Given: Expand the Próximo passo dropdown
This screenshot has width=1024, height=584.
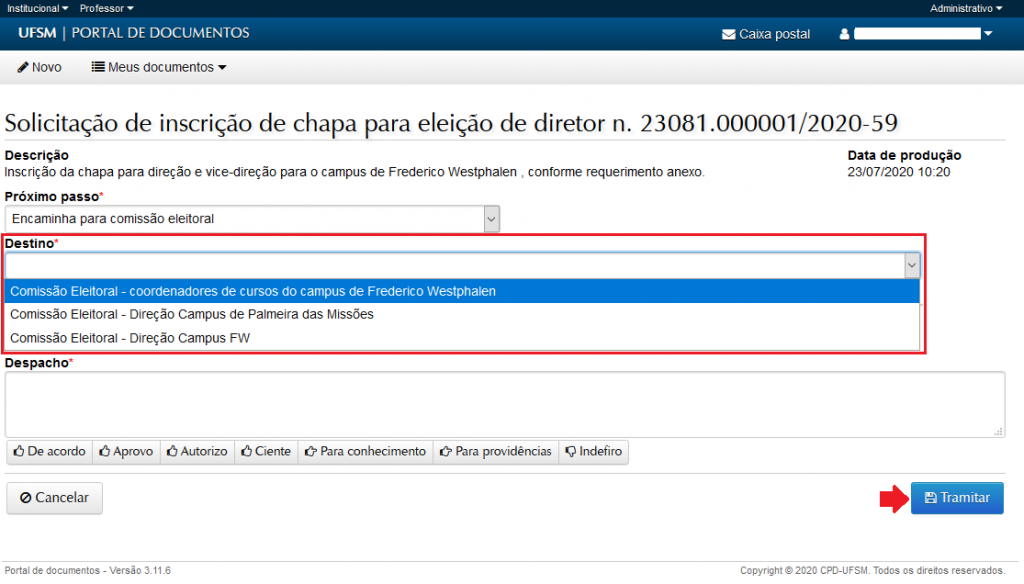Looking at the screenshot, I should pyautogui.click(x=490, y=218).
